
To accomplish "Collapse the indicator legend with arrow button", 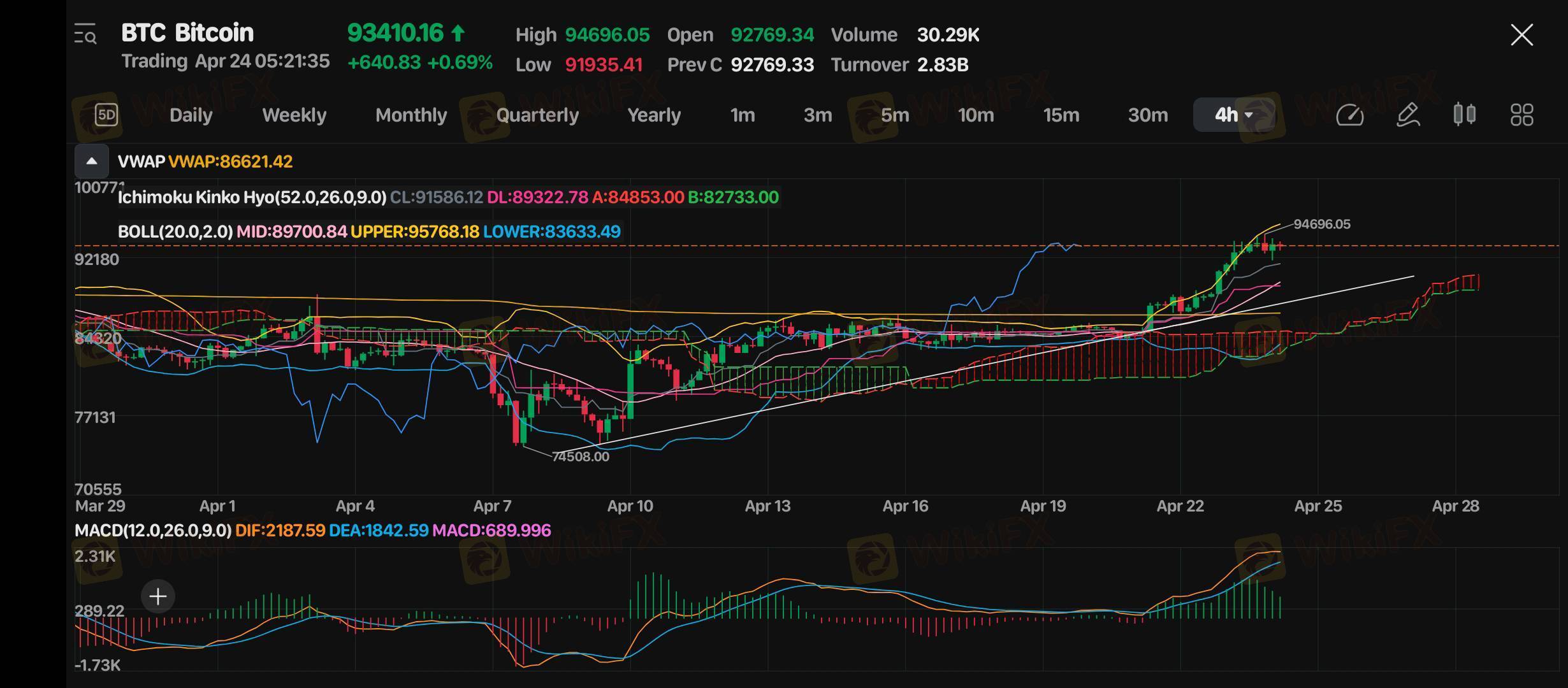I will coord(92,161).
